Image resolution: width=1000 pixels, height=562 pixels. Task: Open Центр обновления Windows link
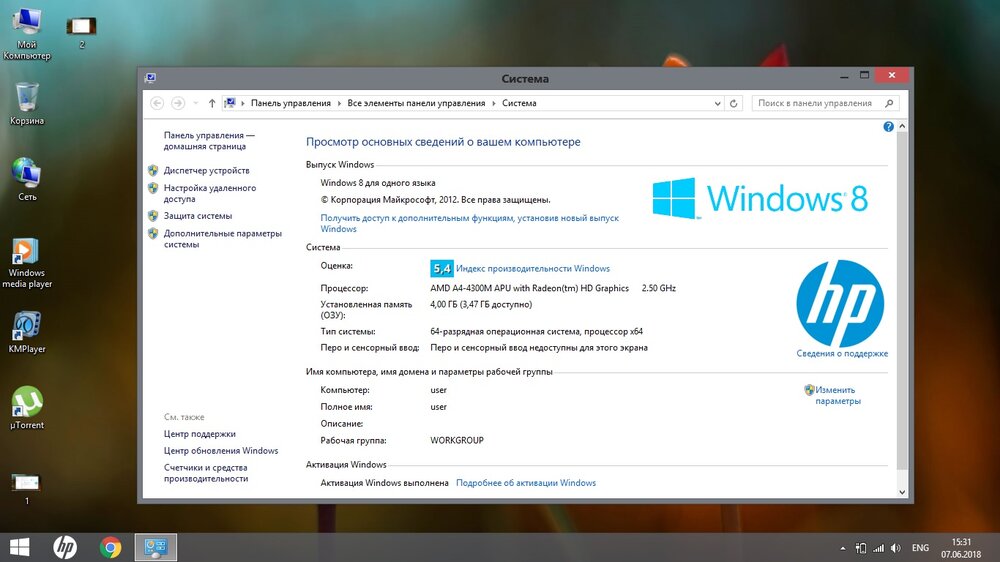221,450
